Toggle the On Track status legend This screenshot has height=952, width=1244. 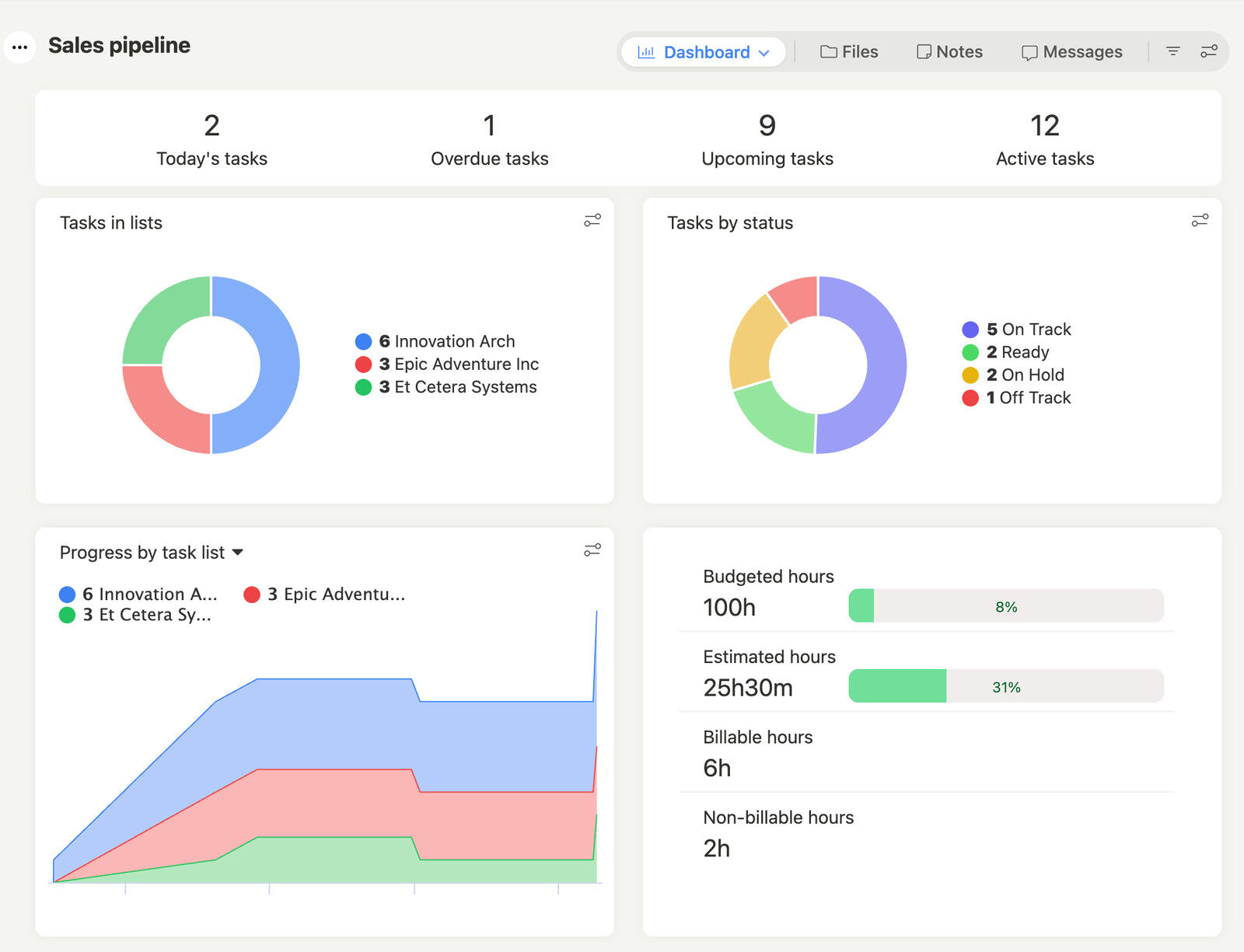1017,330
